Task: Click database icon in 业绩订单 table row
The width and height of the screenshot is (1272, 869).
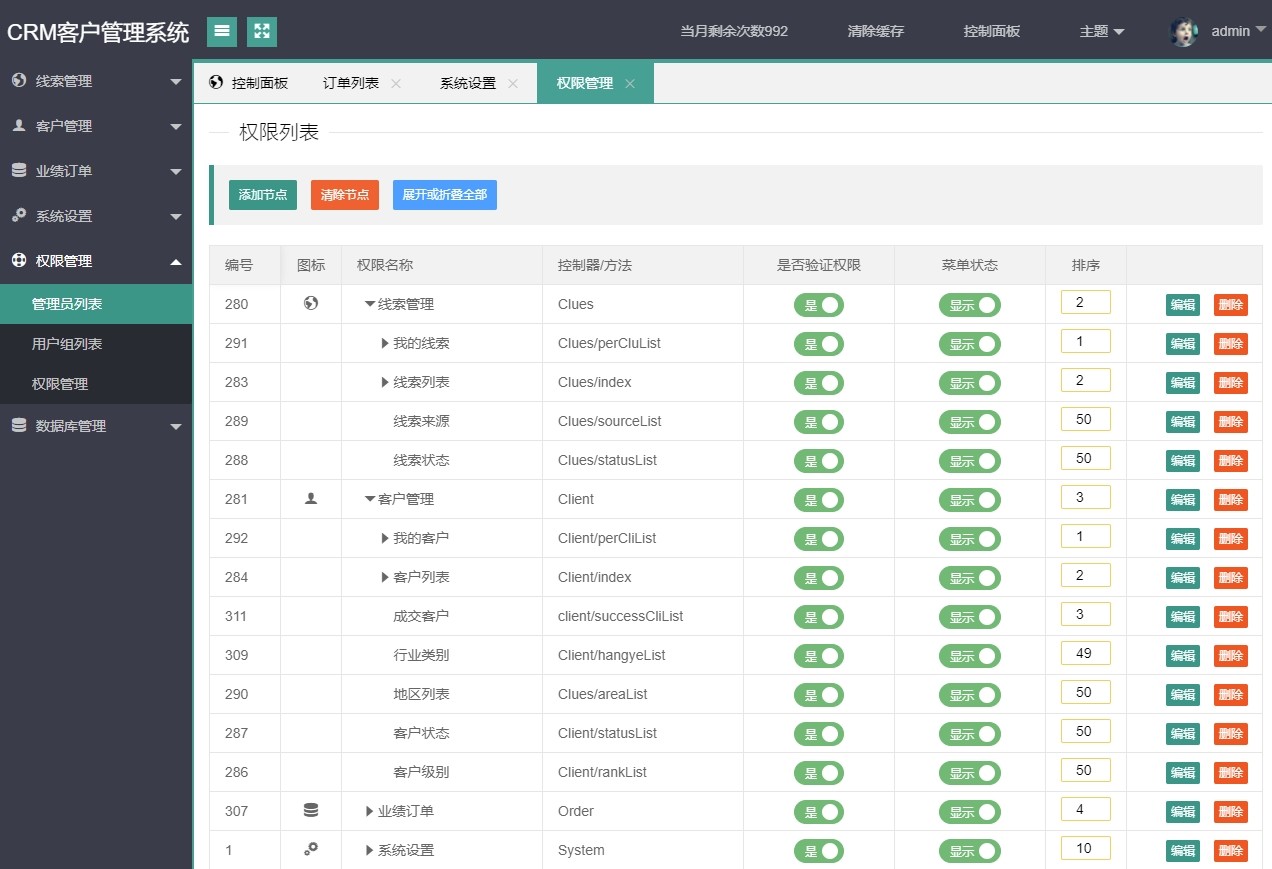Action: (311, 811)
